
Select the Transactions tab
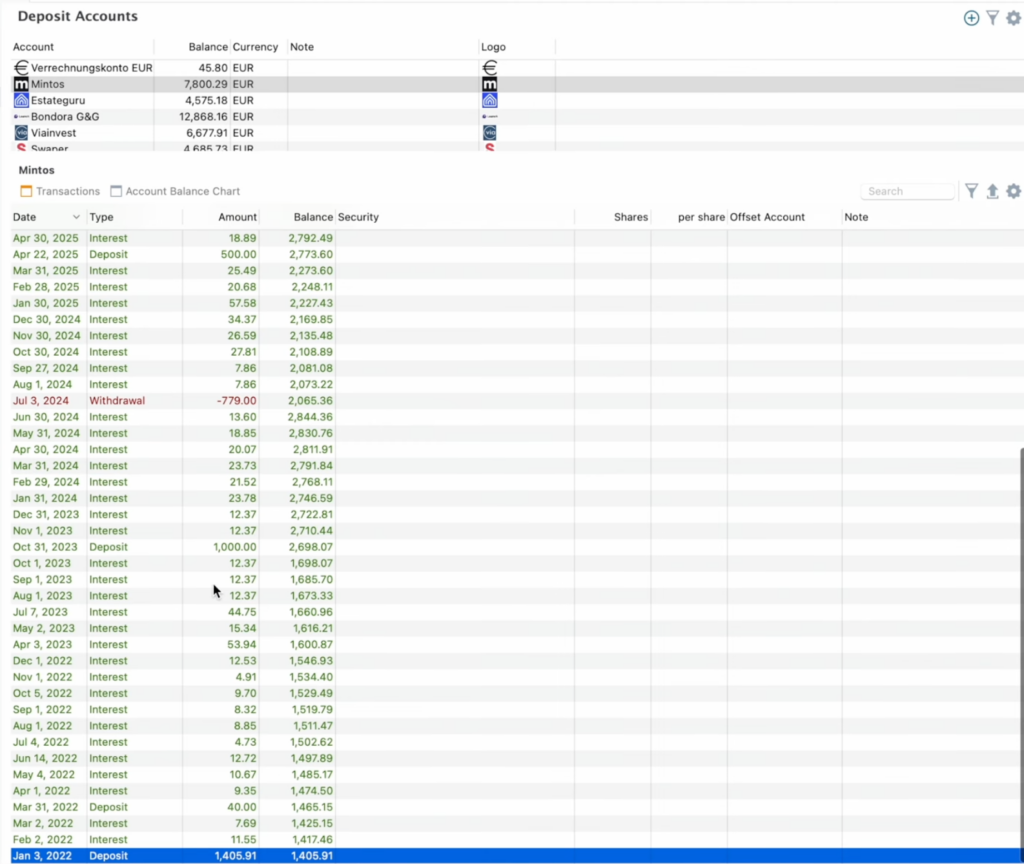[x=60, y=191]
